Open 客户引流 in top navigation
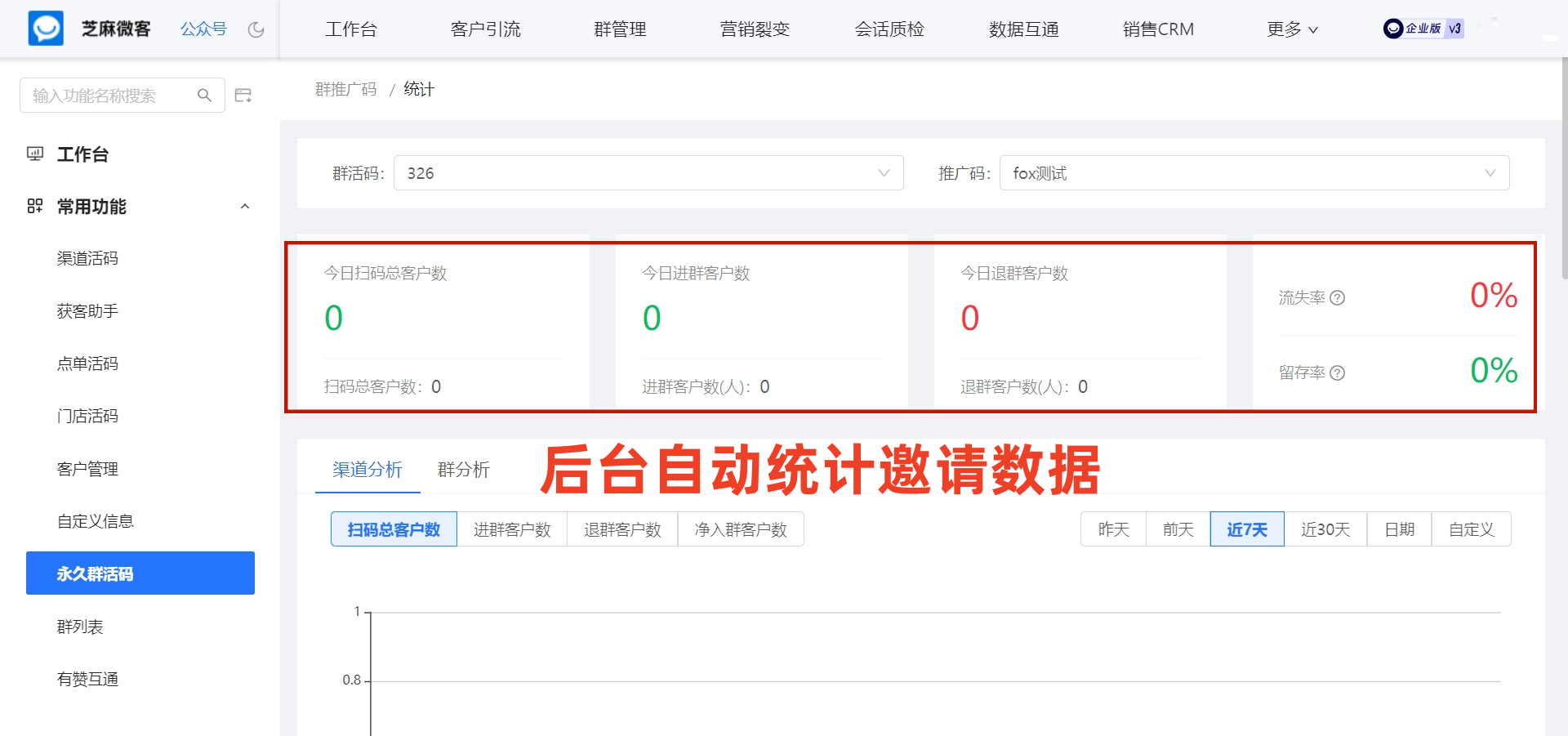1568x736 pixels. coord(486,29)
